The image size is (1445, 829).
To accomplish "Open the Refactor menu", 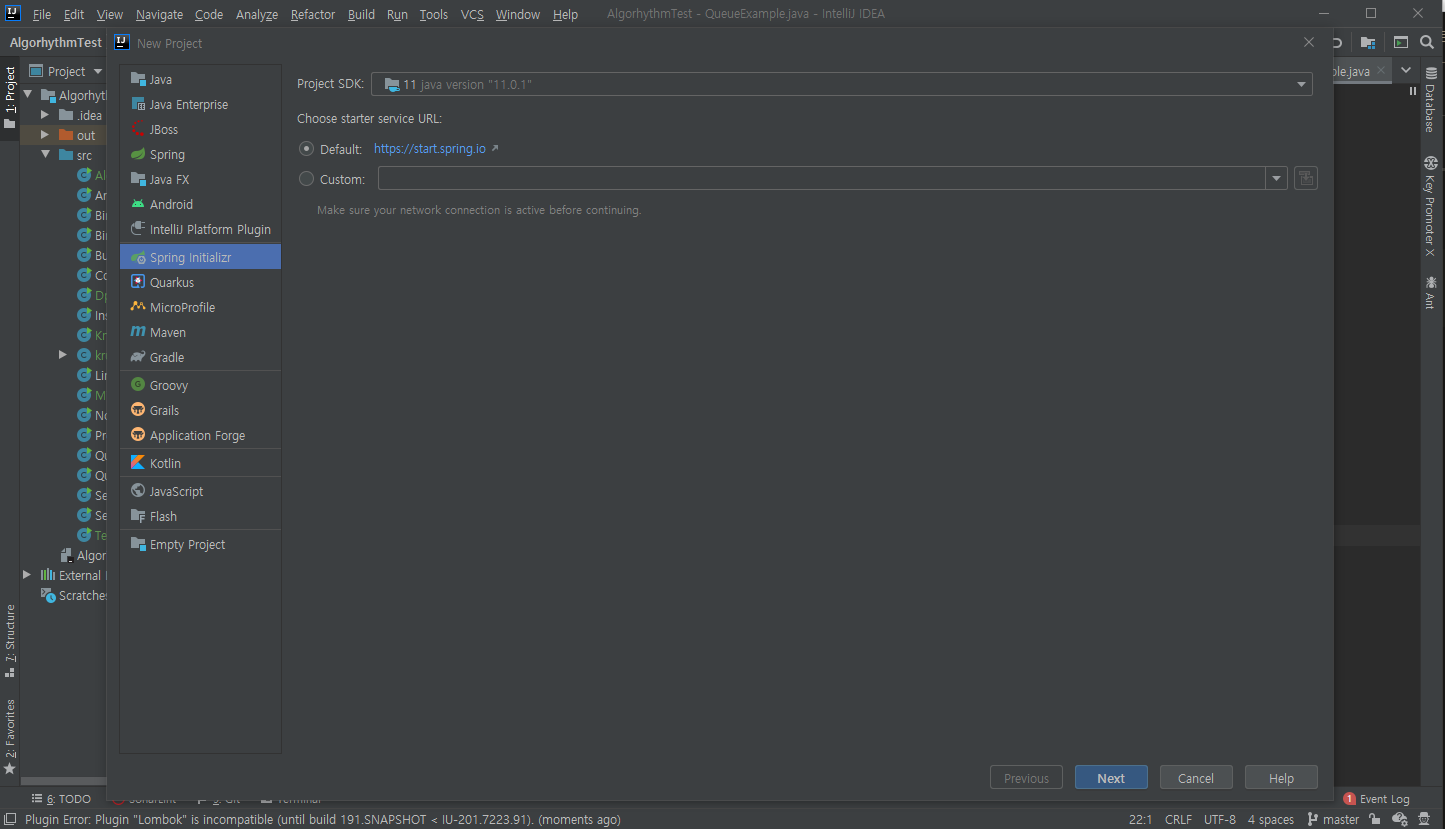I will click(x=313, y=14).
